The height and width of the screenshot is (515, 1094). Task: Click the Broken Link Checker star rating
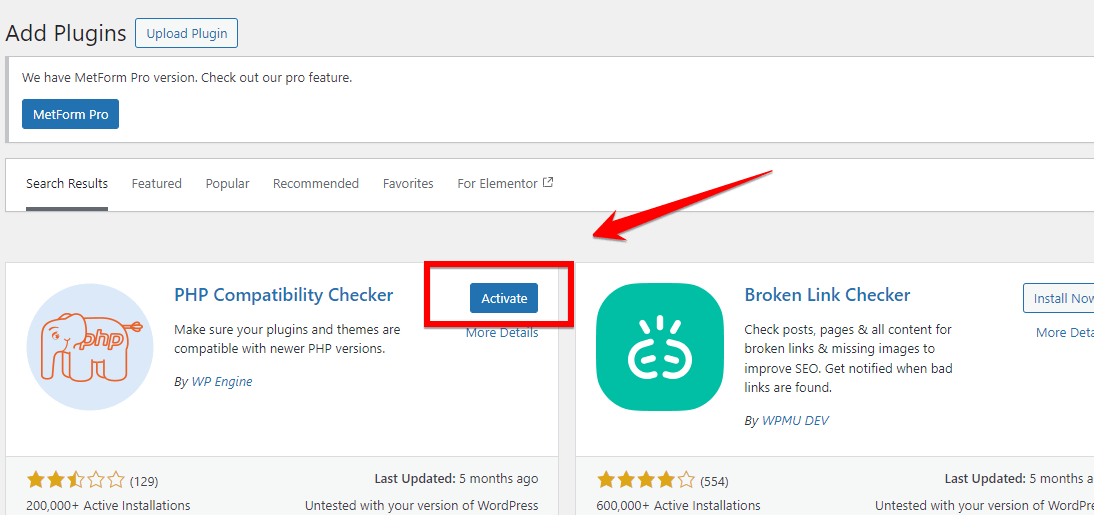pos(646,480)
